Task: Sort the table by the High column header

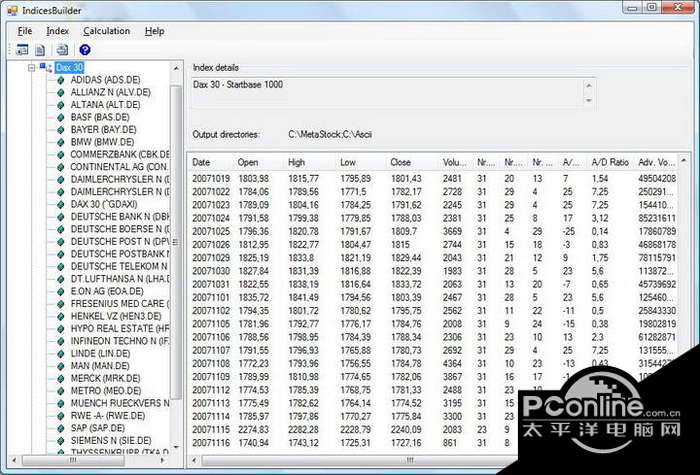Action: [x=309, y=162]
